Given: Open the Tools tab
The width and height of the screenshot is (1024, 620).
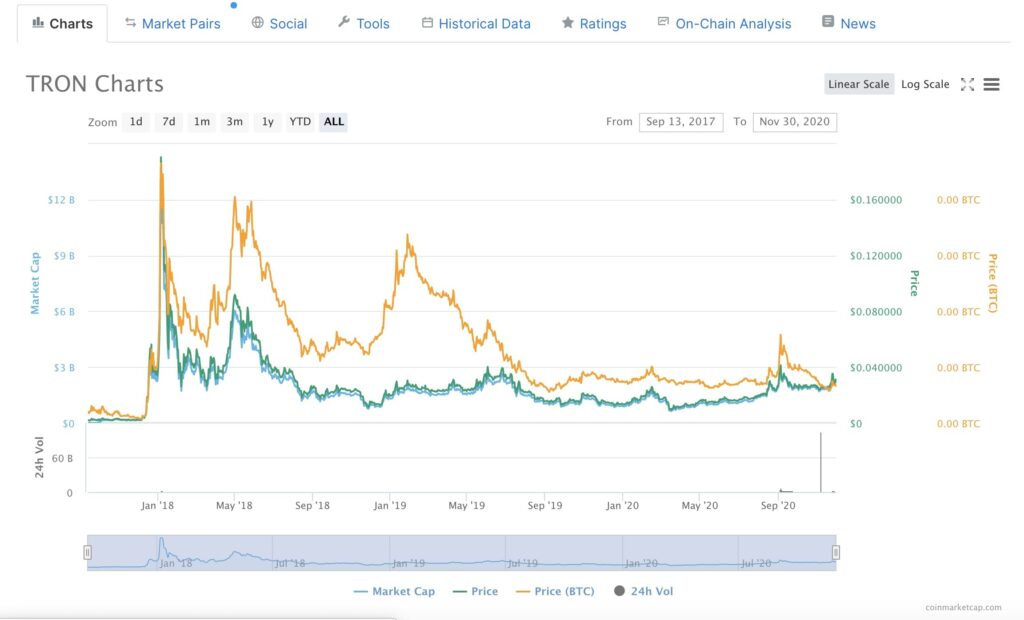Looking at the screenshot, I should [364, 24].
